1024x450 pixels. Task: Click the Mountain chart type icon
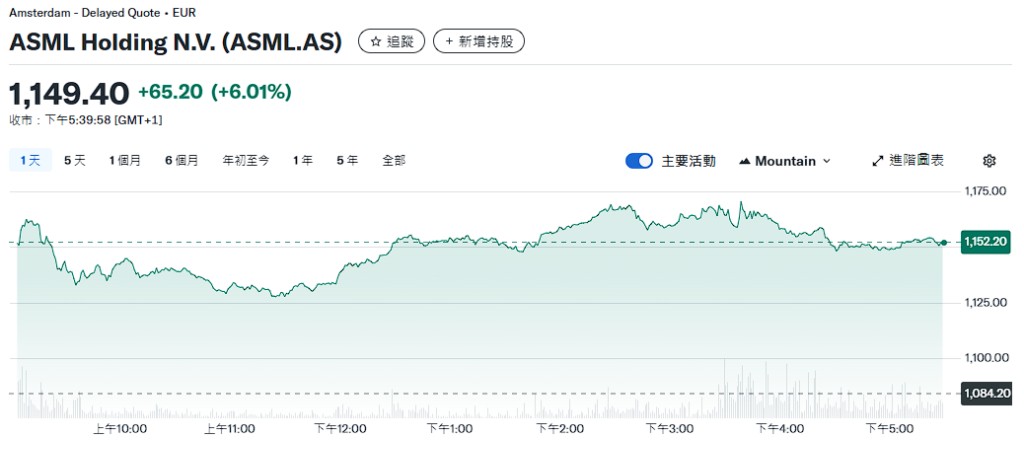[745, 161]
